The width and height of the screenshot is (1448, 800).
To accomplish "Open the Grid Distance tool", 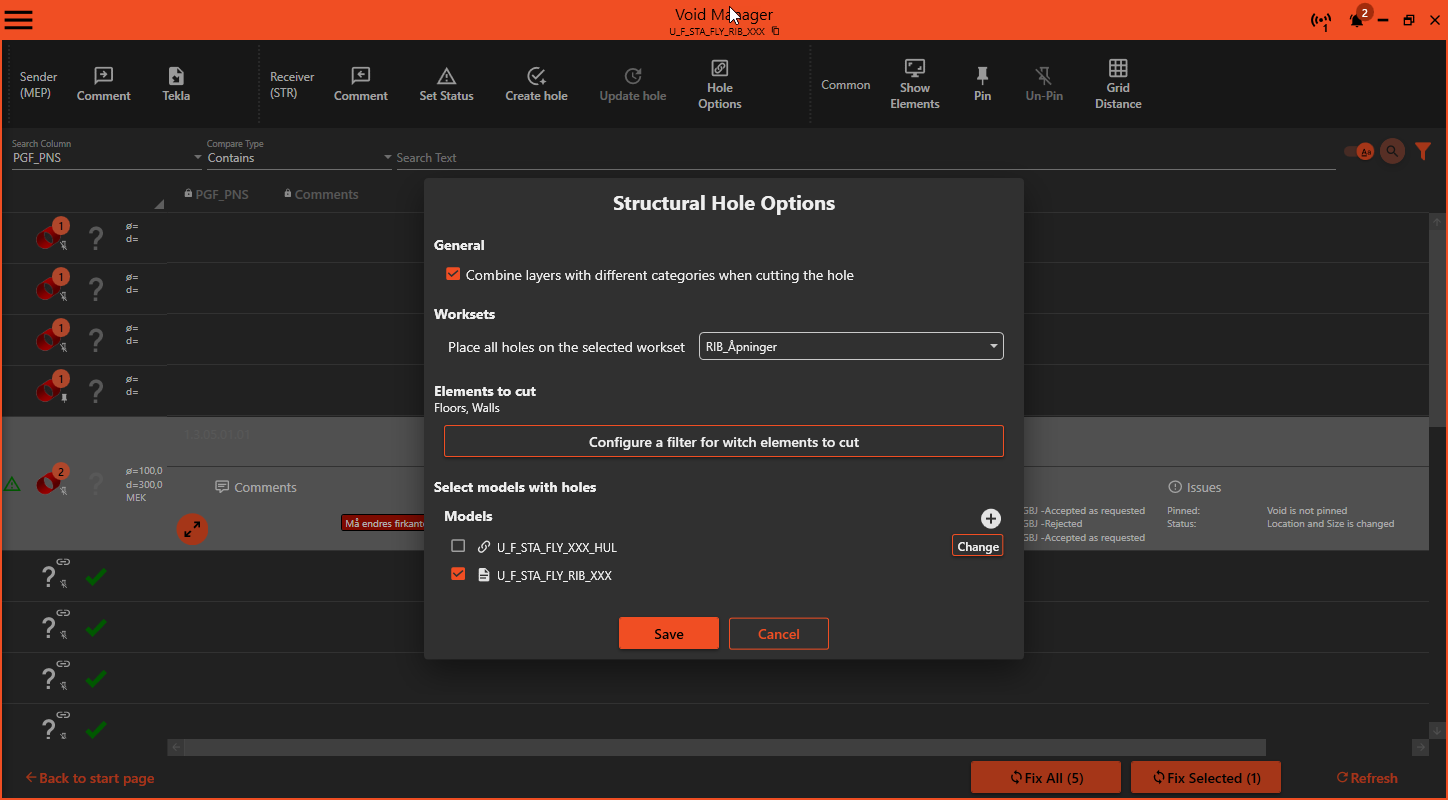I will [x=1117, y=84].
